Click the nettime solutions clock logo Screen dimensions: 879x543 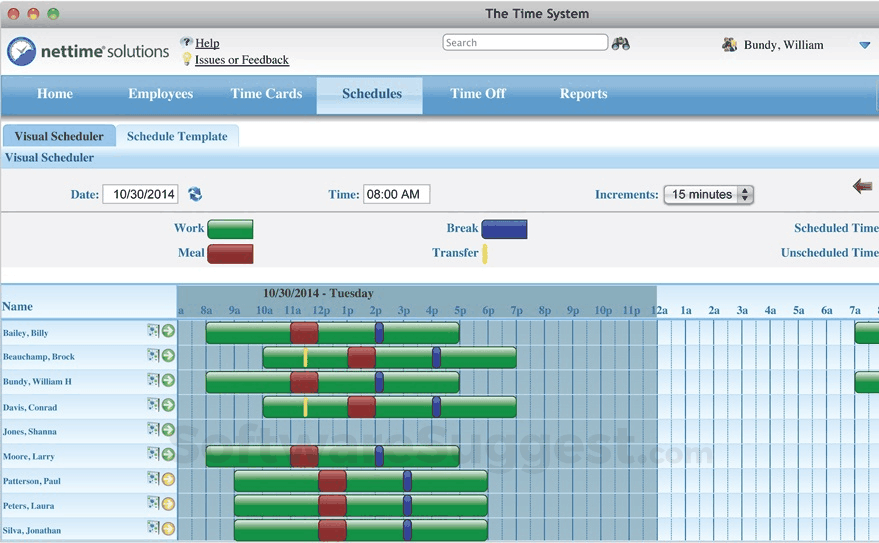(21, 51)
